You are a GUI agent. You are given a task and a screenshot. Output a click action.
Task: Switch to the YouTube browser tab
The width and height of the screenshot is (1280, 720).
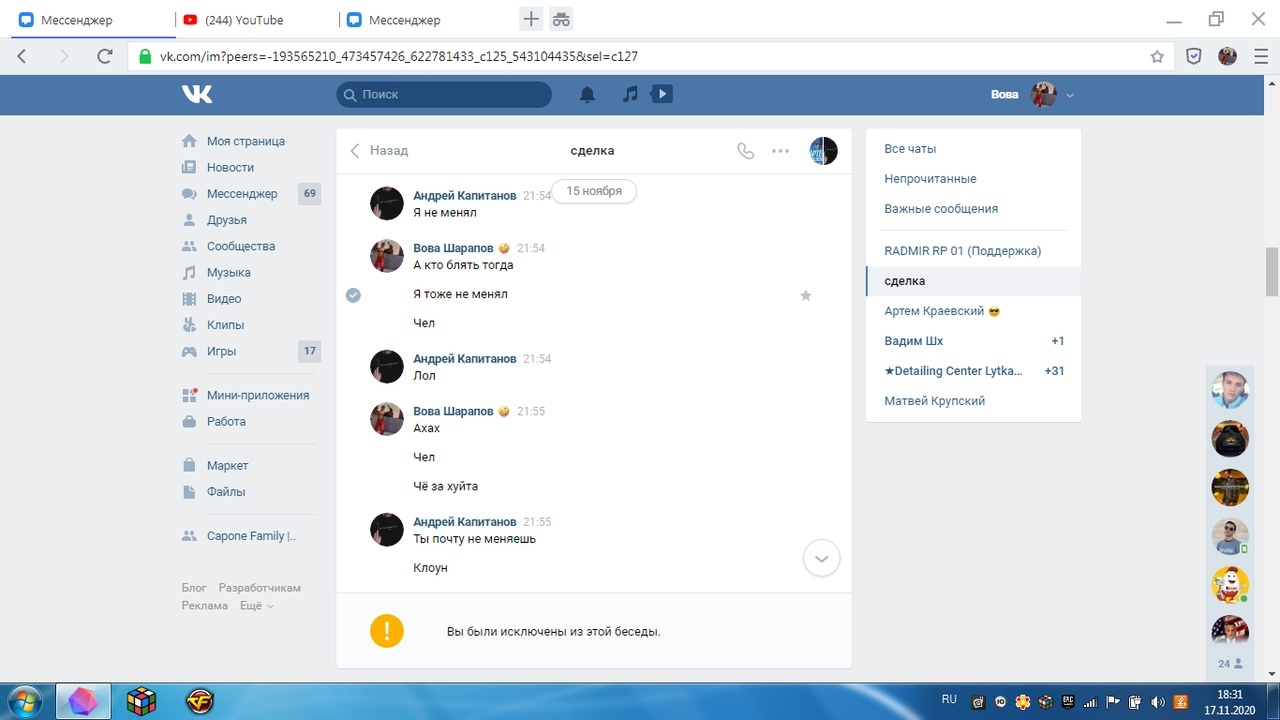pos(244,20)
